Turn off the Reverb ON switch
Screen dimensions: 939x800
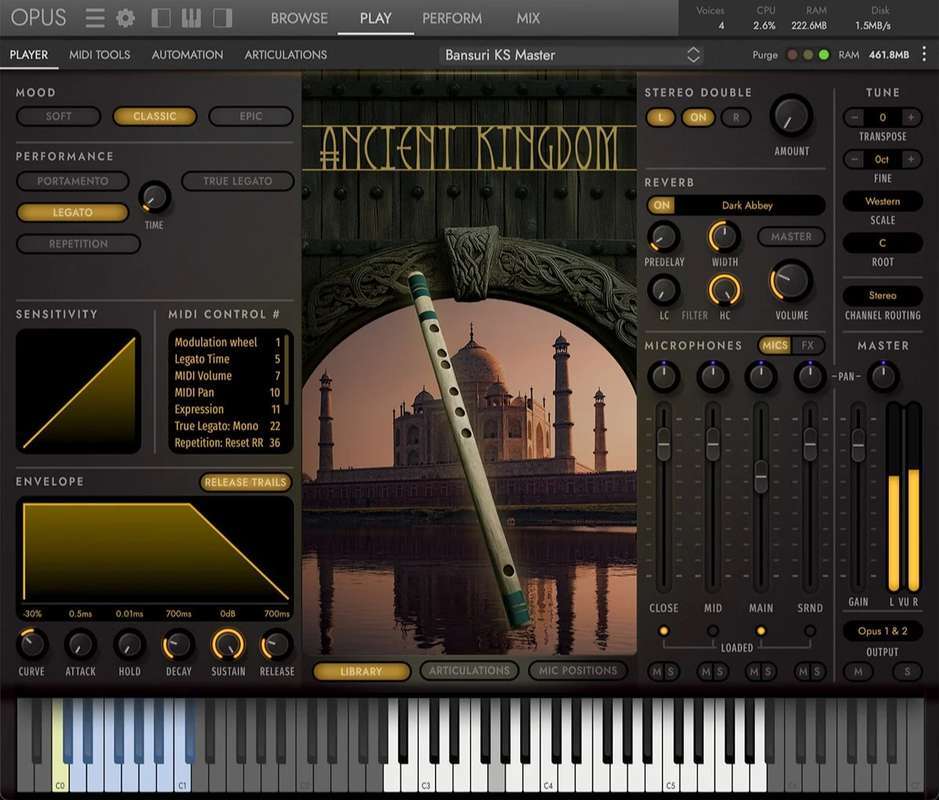(661, 205)
